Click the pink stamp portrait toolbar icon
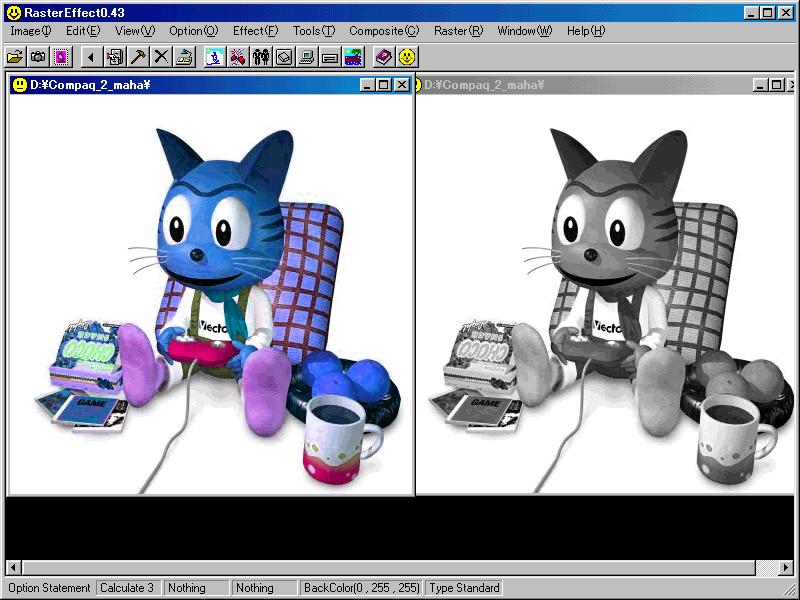Screen dimensions: 800x600 (x=61, y=57)
